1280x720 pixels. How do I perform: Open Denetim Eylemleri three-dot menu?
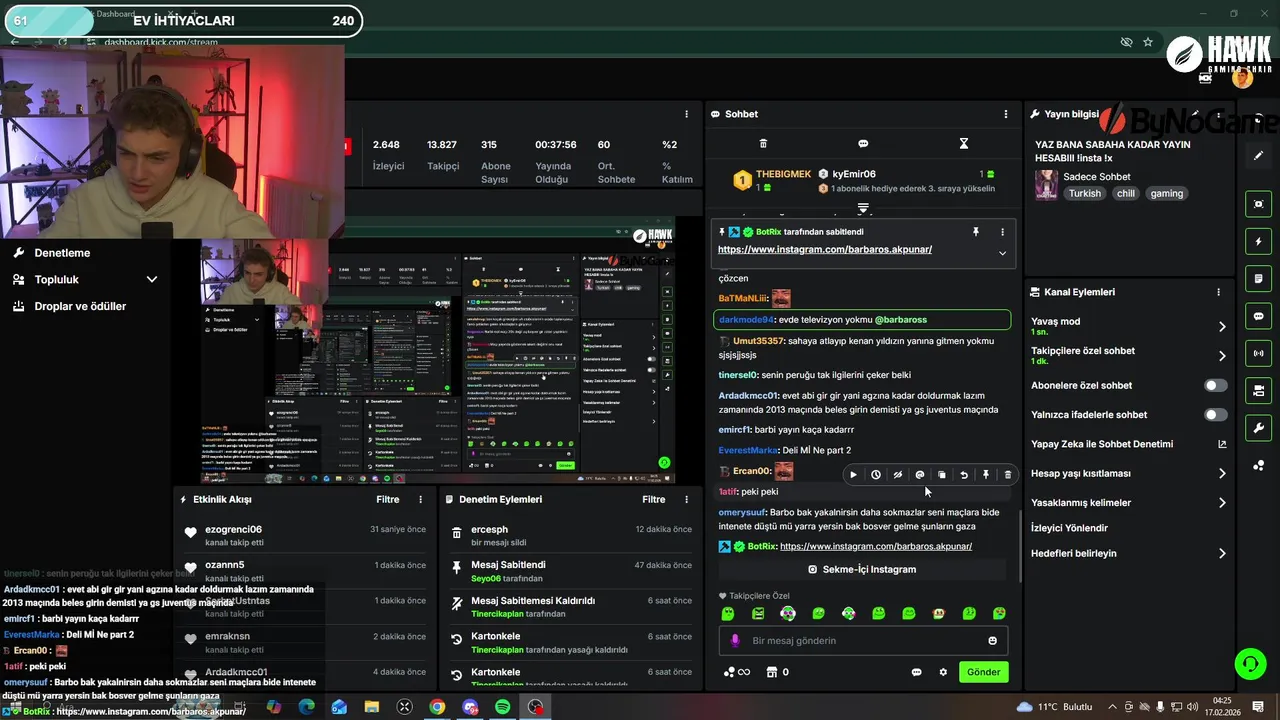click(x=686, y=499)
